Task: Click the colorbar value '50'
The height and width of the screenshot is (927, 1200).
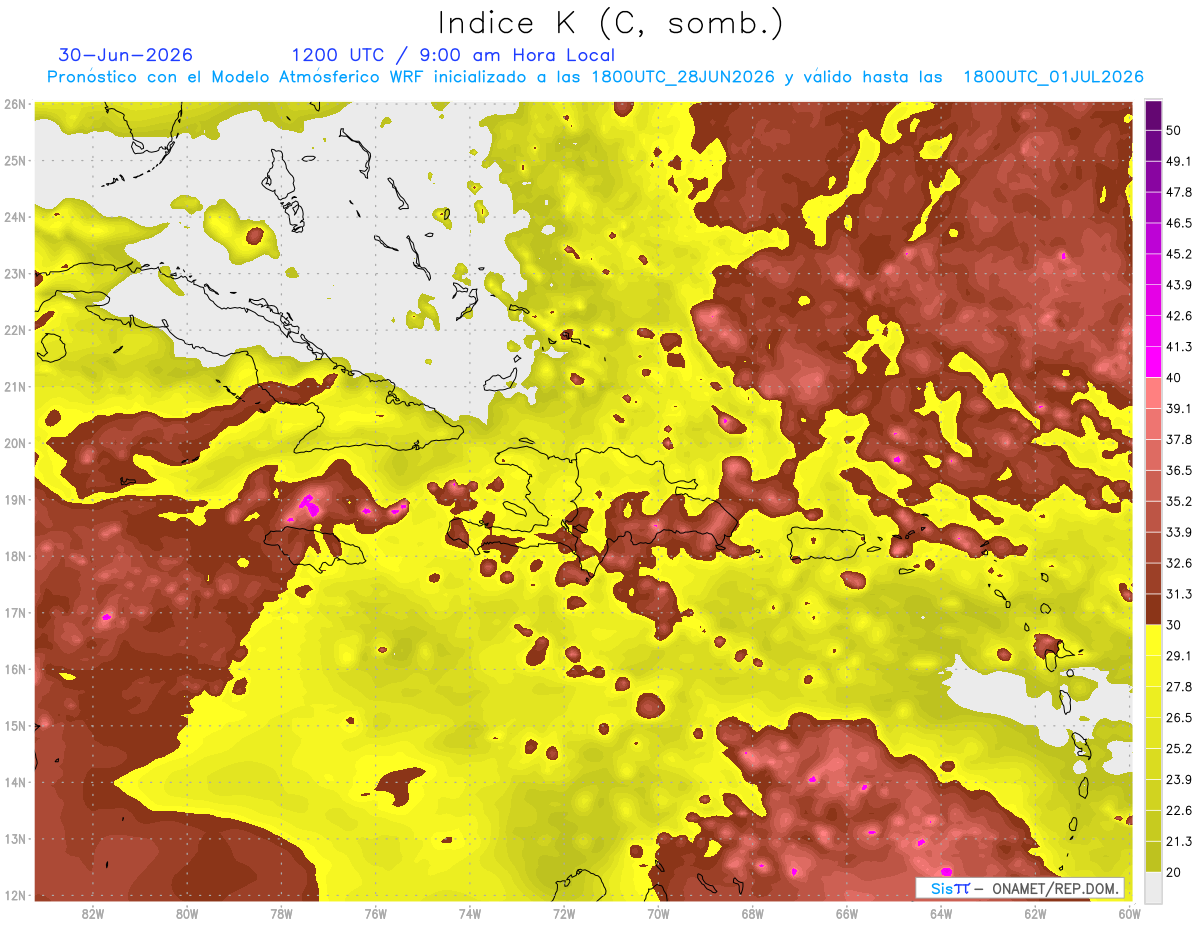Action: (x=1176, y=130)
